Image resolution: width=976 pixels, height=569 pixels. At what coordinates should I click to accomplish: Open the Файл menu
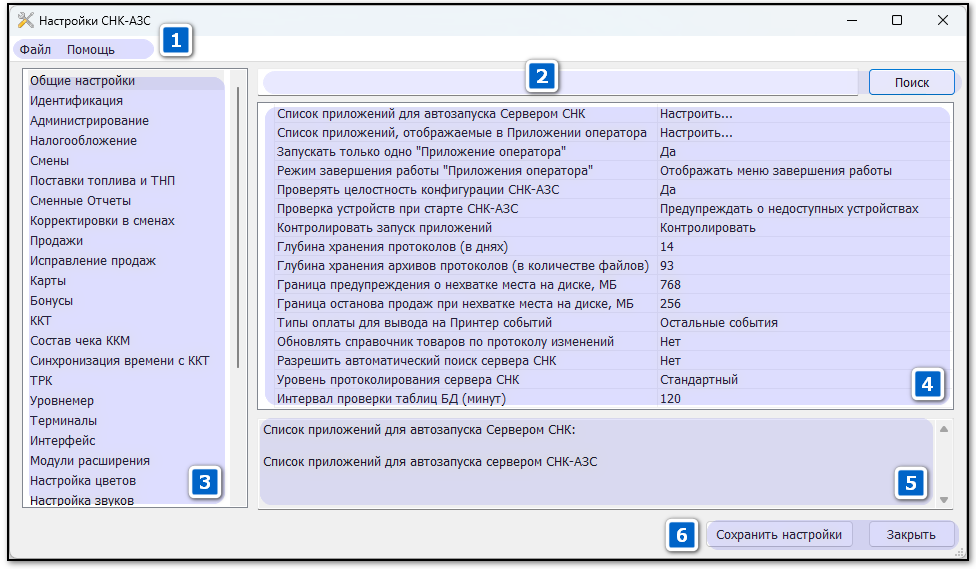36,49
